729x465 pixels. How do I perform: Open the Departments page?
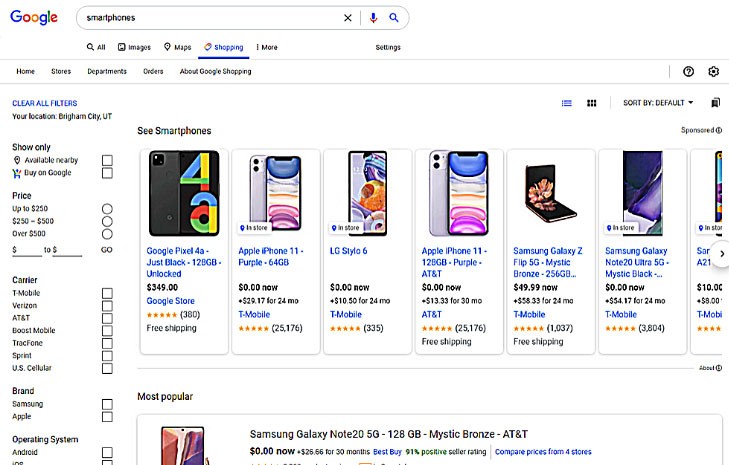point(107,71)
